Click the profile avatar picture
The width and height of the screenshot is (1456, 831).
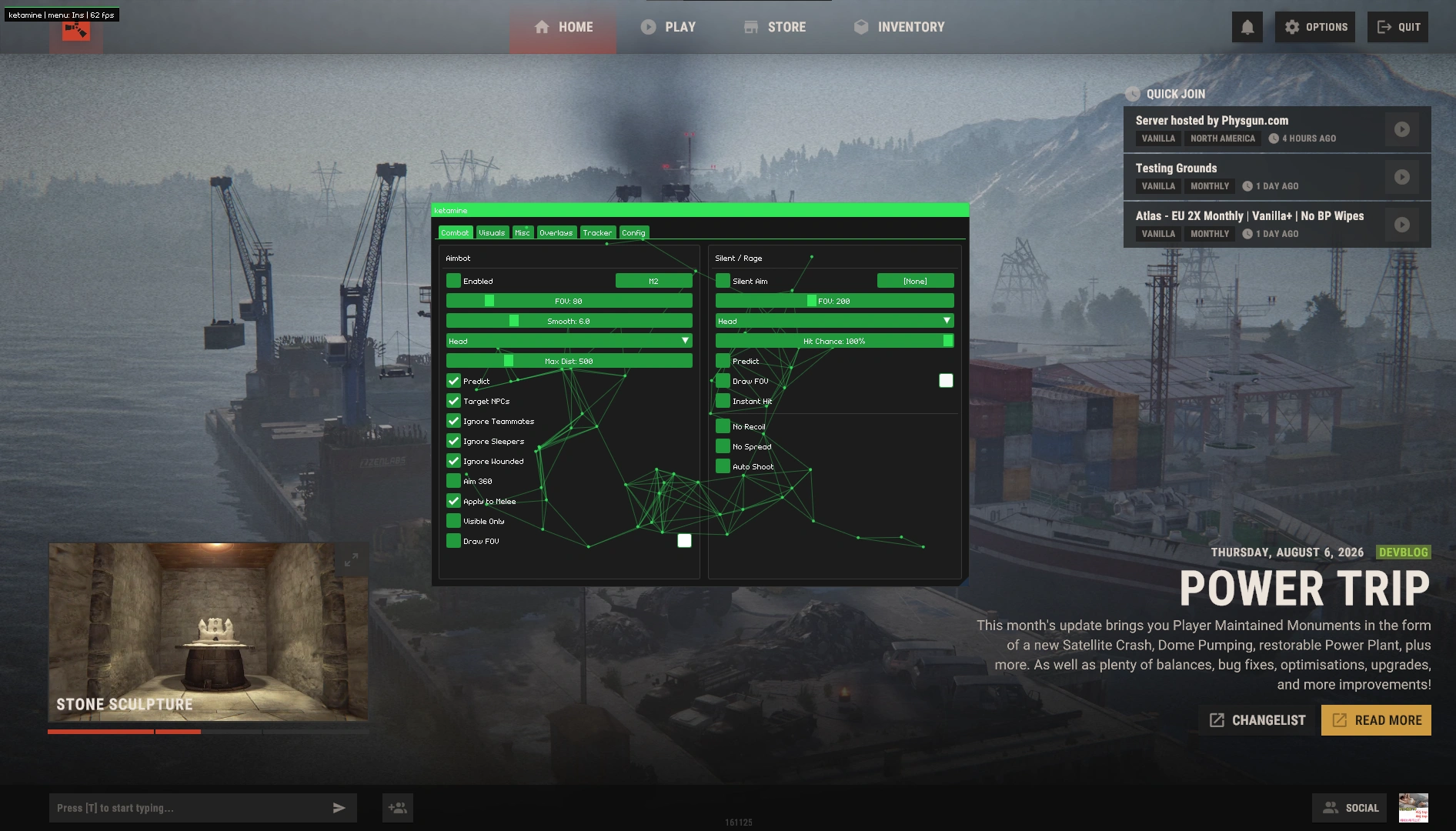[1414, 808]
